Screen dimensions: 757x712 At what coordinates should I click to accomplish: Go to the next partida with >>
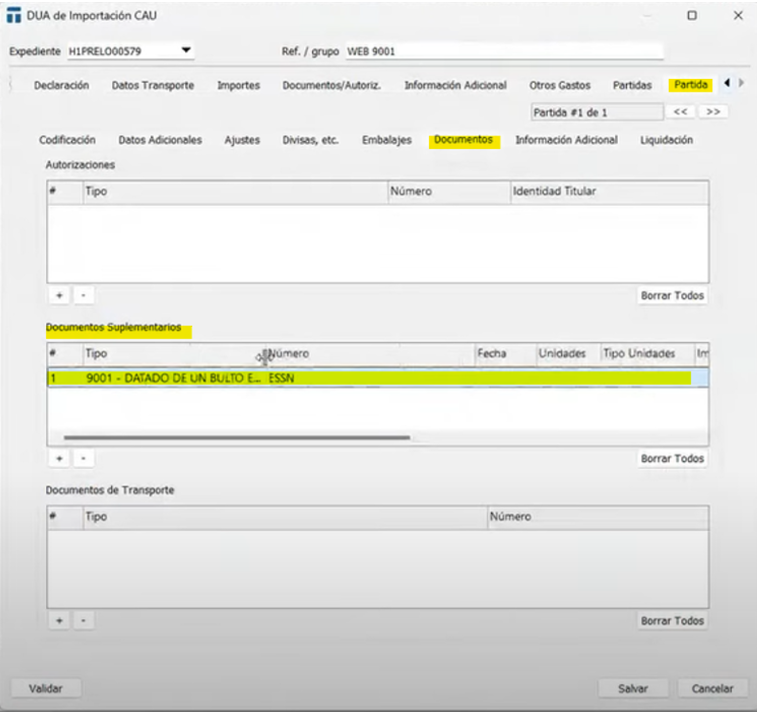[712, 112]
